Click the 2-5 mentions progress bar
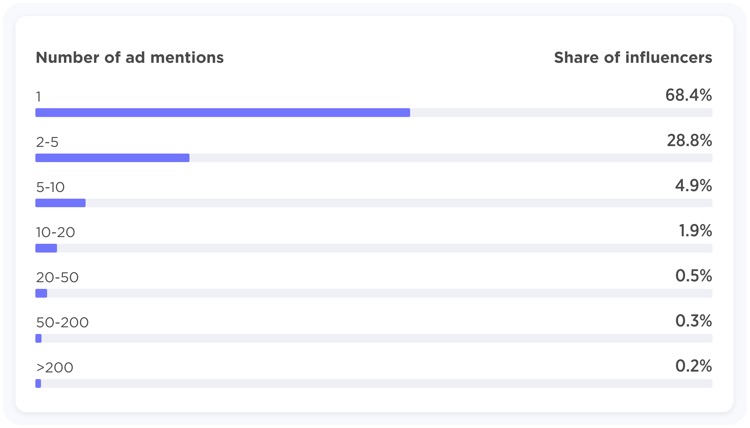 coord(374,158)
